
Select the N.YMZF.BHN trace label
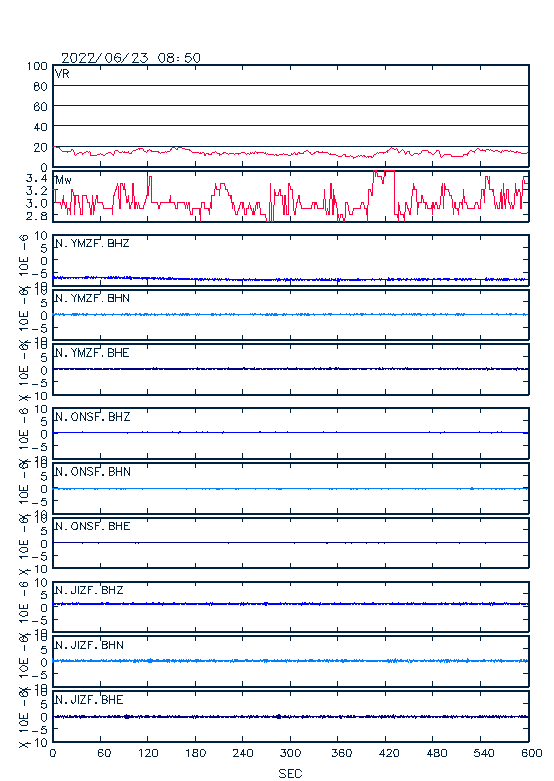[92, 298]
